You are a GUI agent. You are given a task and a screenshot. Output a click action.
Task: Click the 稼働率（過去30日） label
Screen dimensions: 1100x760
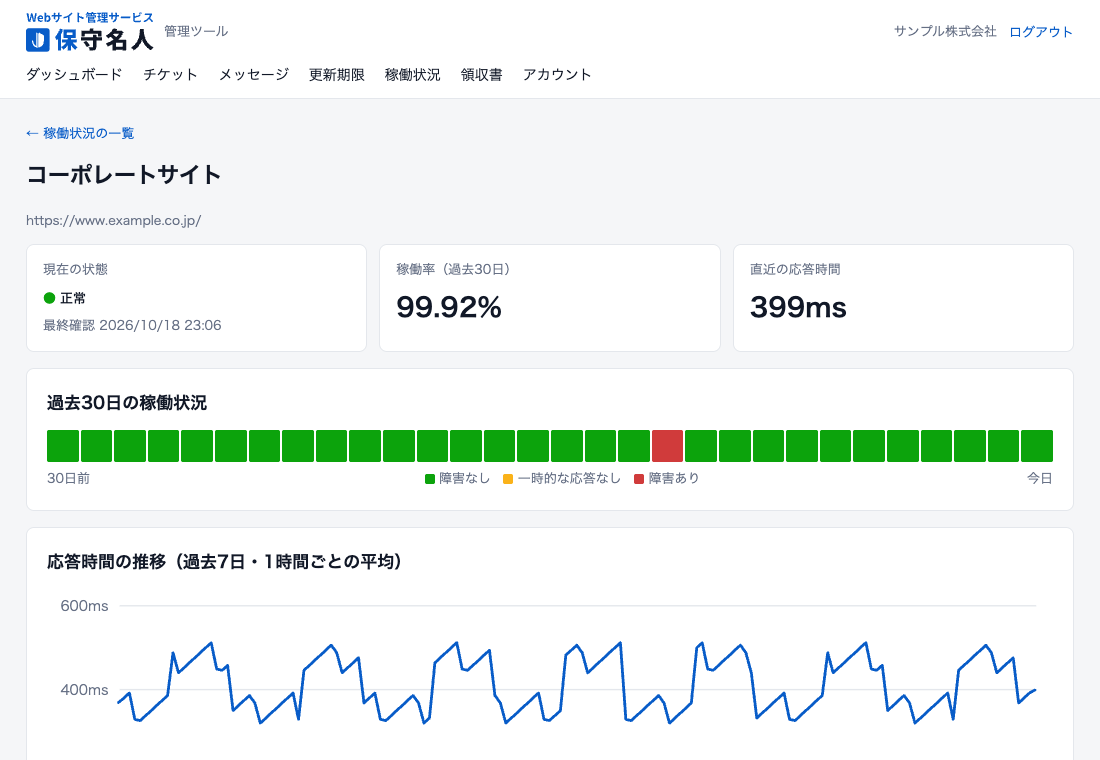click(453, 269)
